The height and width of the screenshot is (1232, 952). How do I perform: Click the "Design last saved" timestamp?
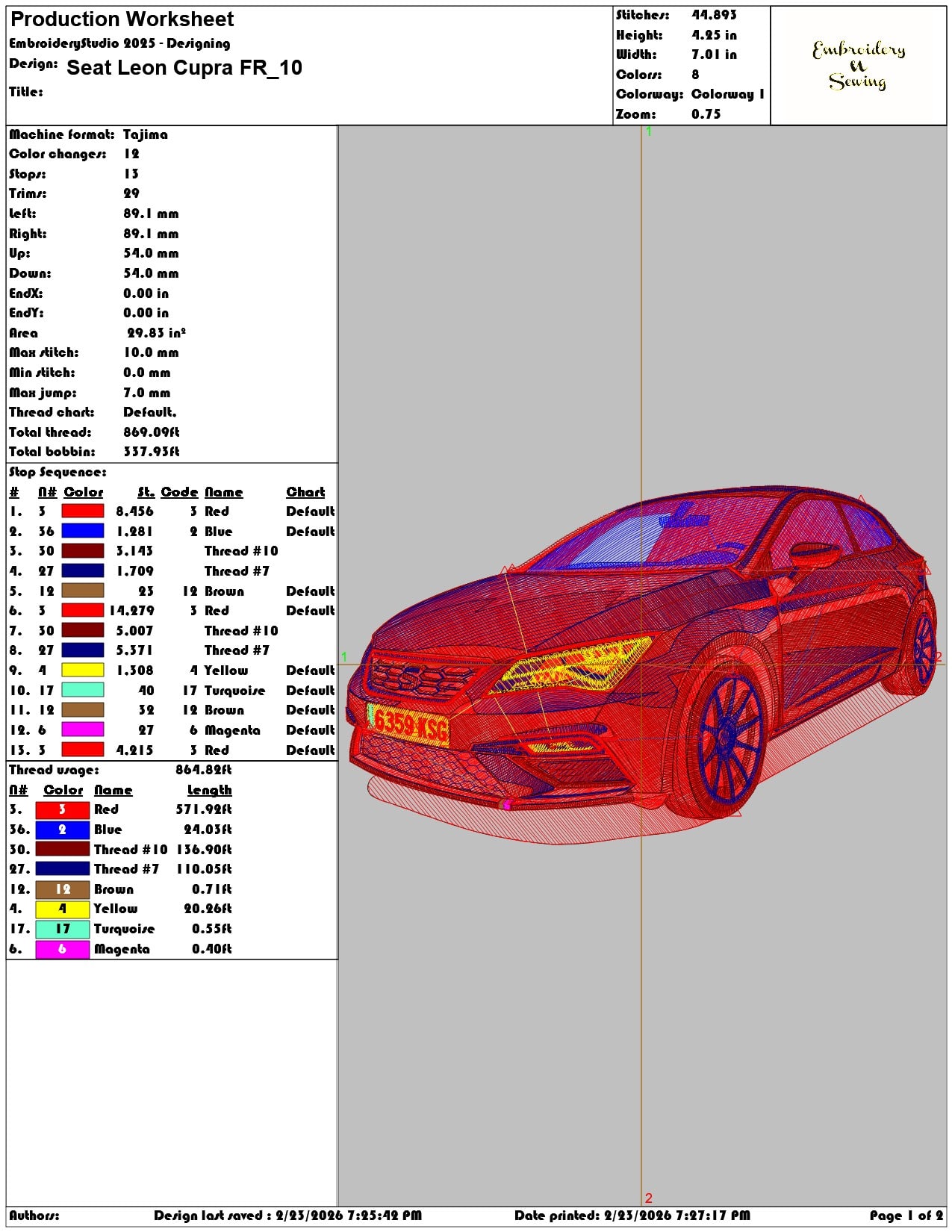tap(287, 1216)
